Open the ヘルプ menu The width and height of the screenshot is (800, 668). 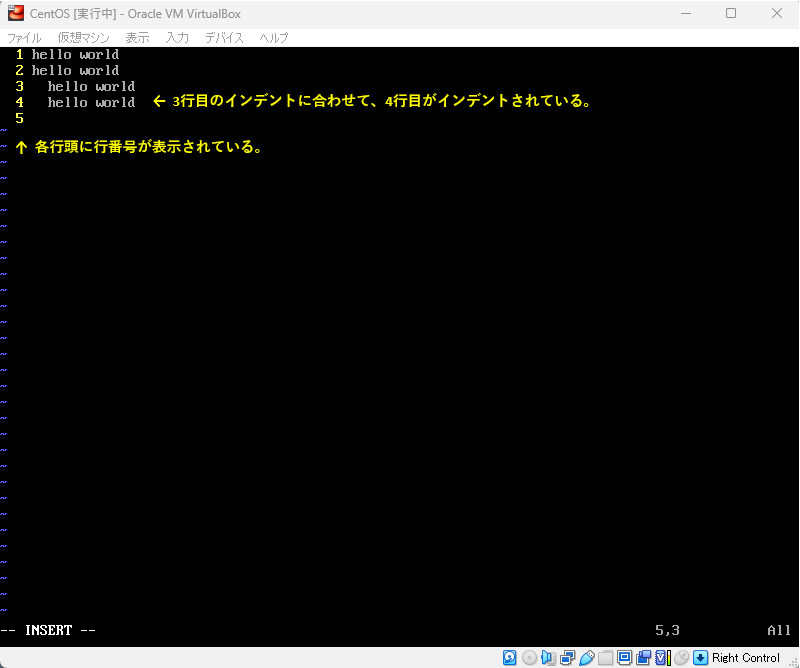pyautogui.click(x=274, y=38)
